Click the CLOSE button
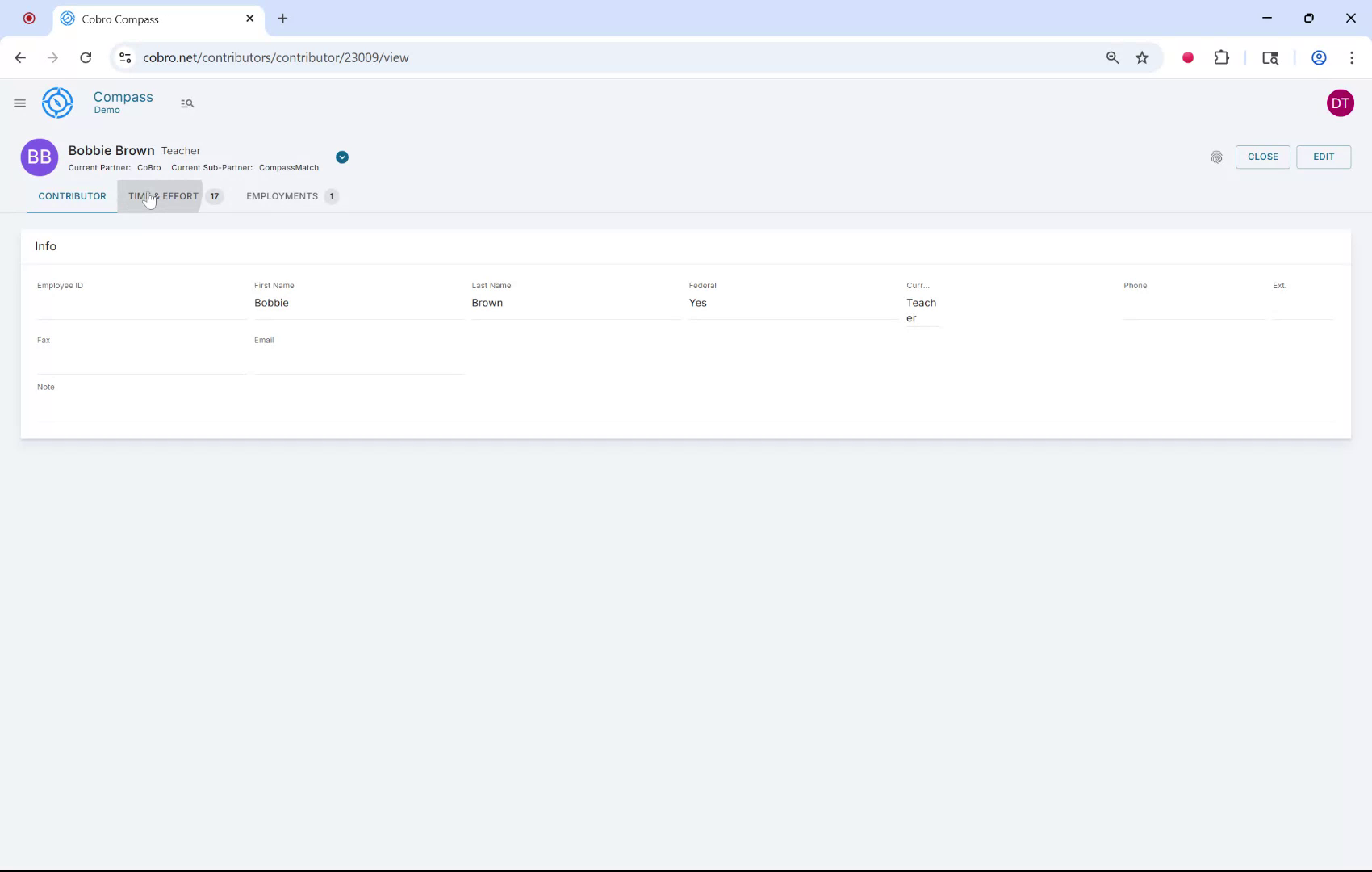Viewport: 1372px width, 872px height. (x=1262, y=157)
